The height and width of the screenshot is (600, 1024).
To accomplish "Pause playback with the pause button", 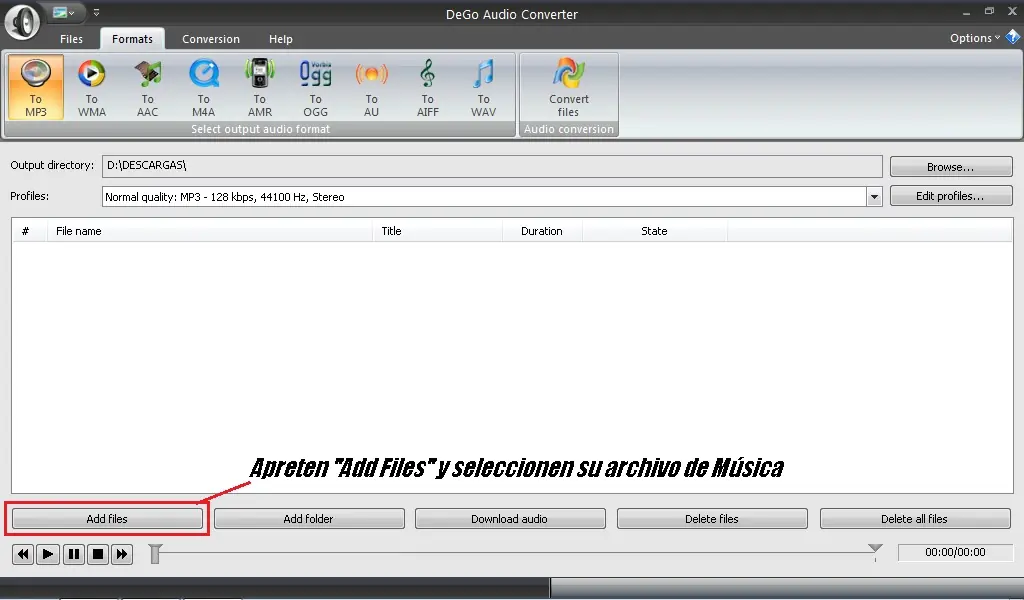I will point(73,554).
